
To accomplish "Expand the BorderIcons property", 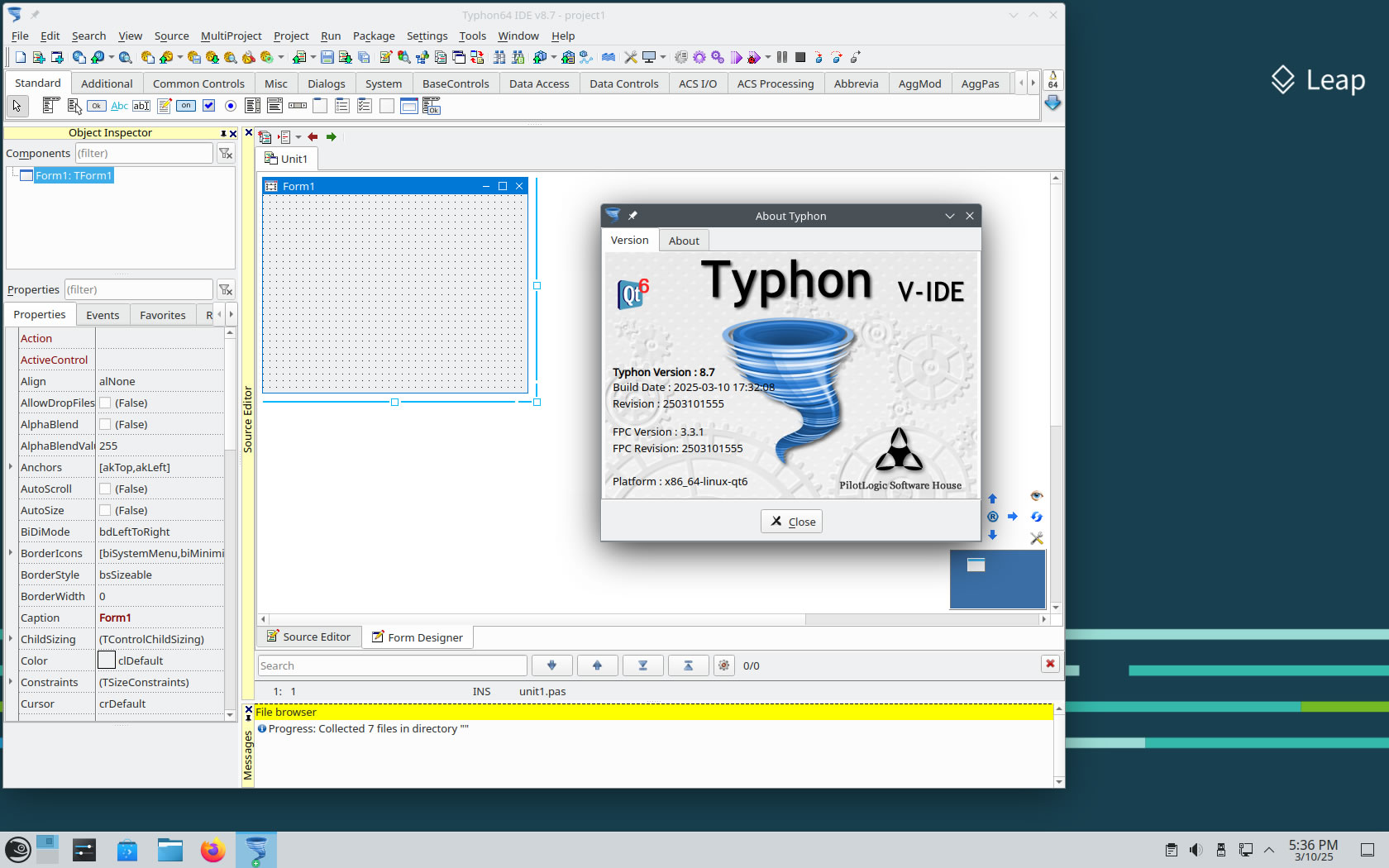I will (x=11, y=553).
